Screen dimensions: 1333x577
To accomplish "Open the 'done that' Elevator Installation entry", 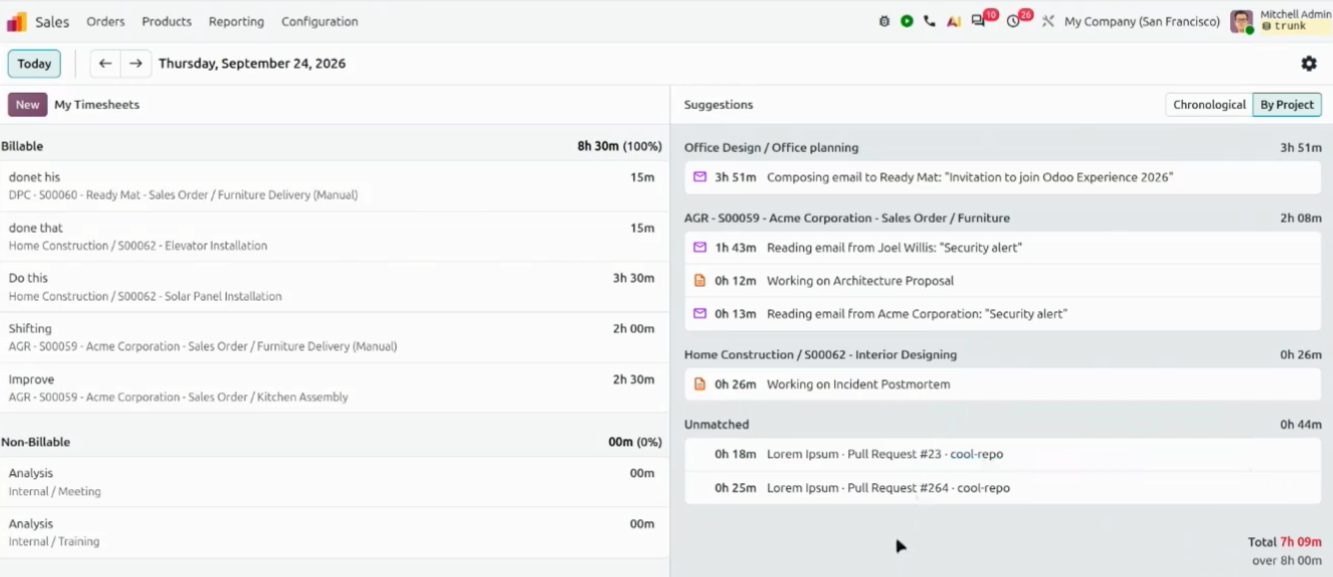I will point(334,237).
